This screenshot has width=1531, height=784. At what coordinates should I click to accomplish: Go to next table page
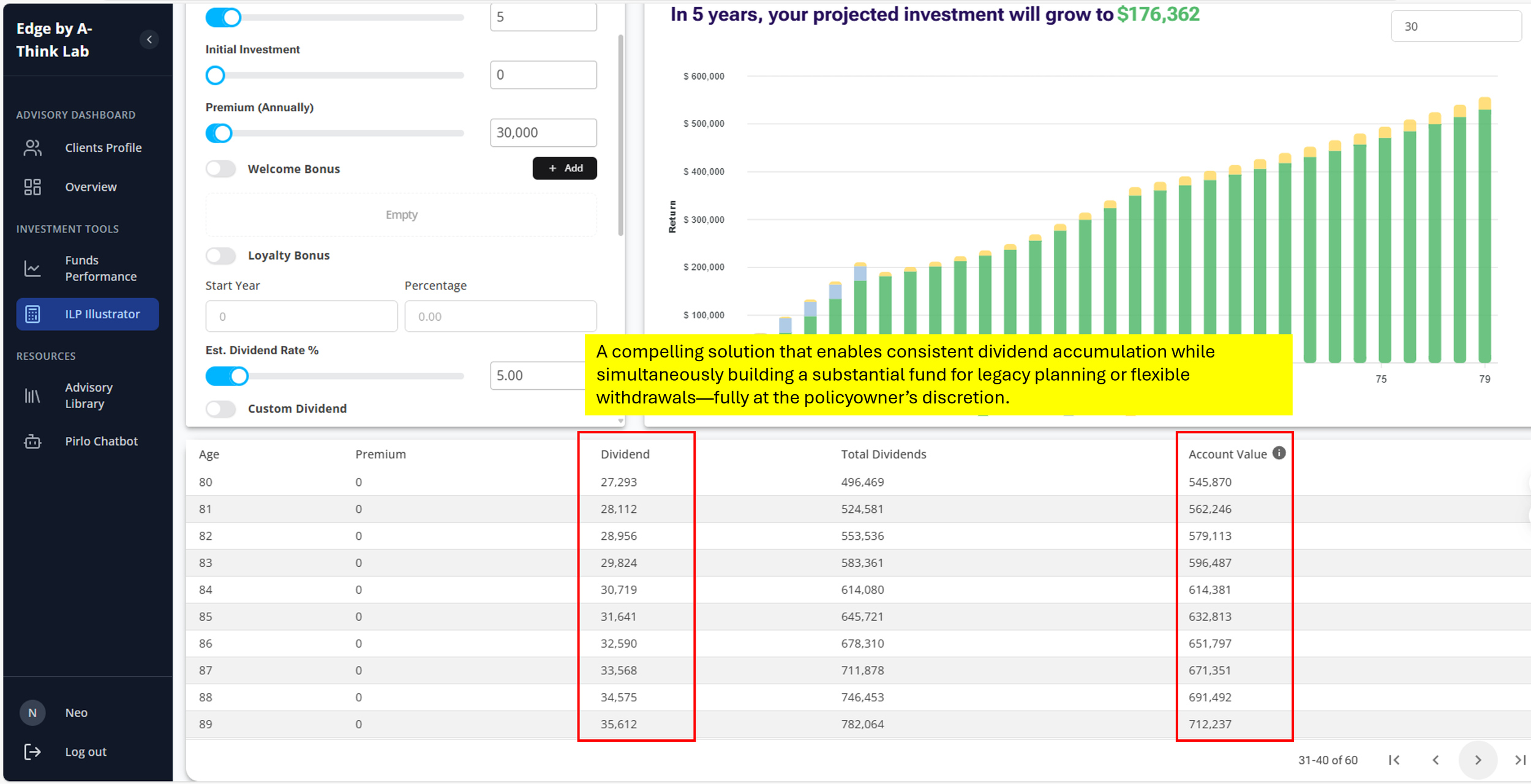(x=1478, y=760)
